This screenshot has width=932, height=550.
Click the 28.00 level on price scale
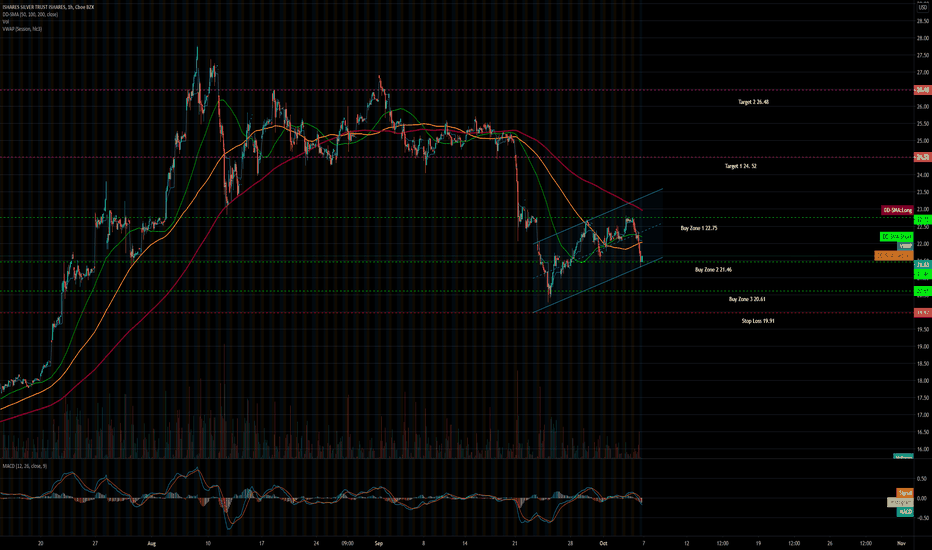[922, 38]
